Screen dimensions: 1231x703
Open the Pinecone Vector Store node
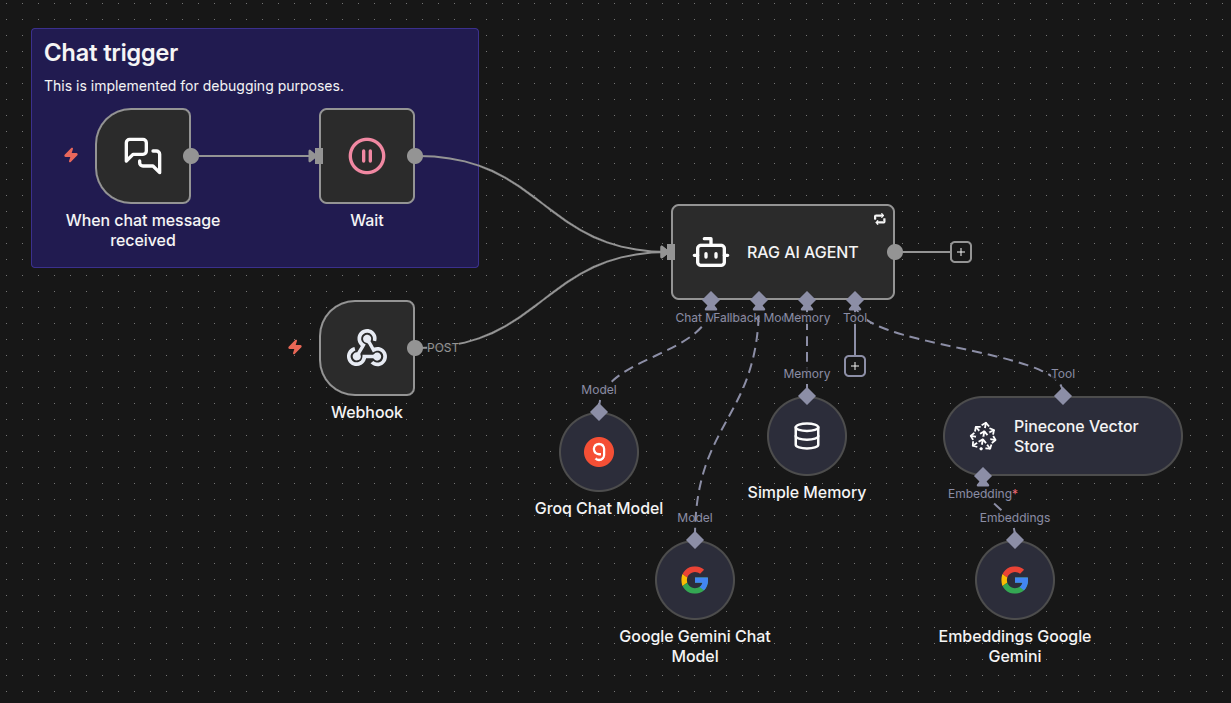click(x=1062, y=436)
